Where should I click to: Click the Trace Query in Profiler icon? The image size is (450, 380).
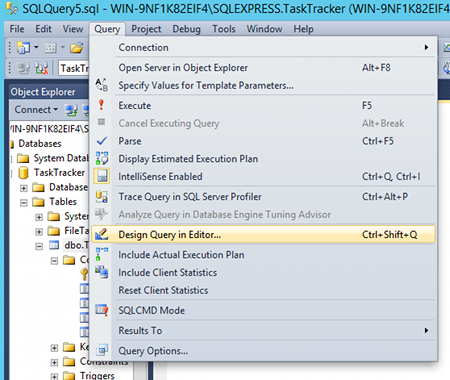pyautogui.click(x=102, y=196)
